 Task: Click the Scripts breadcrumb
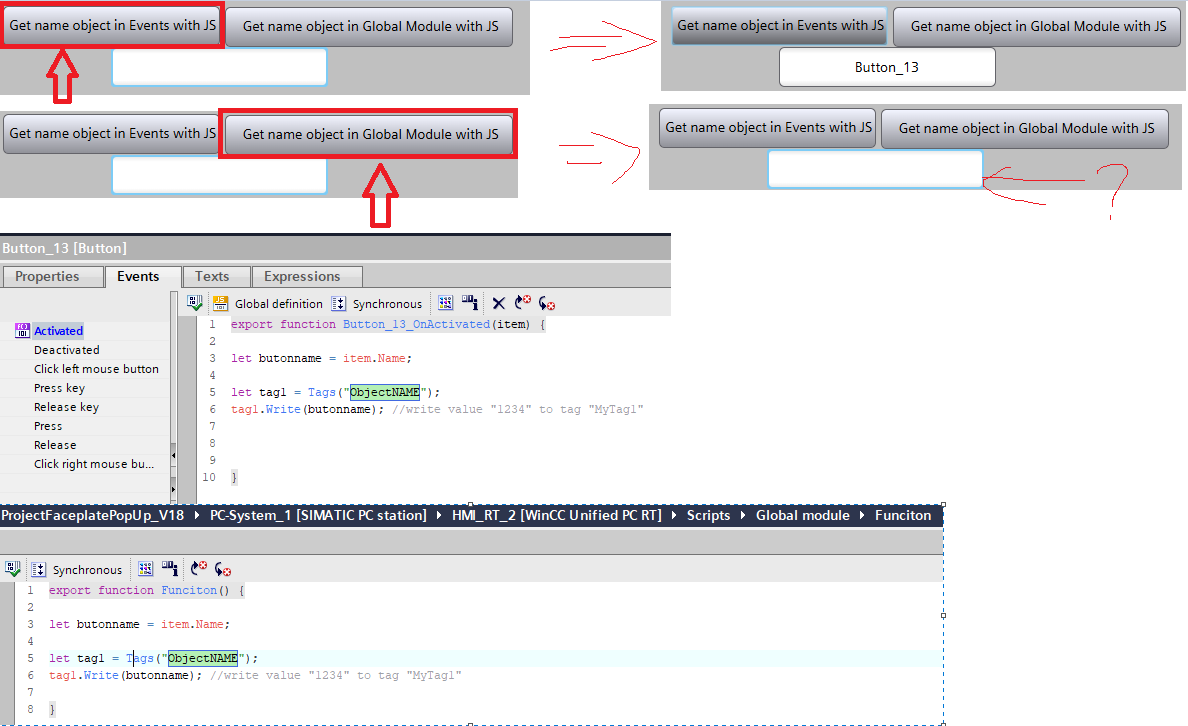point(708,515)
